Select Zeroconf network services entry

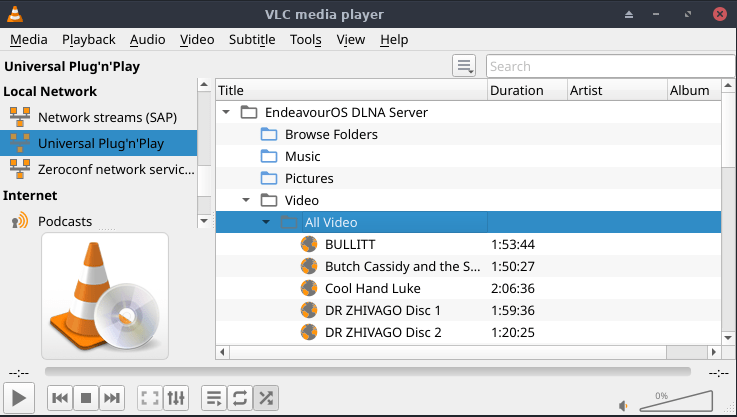click(99, 169)
